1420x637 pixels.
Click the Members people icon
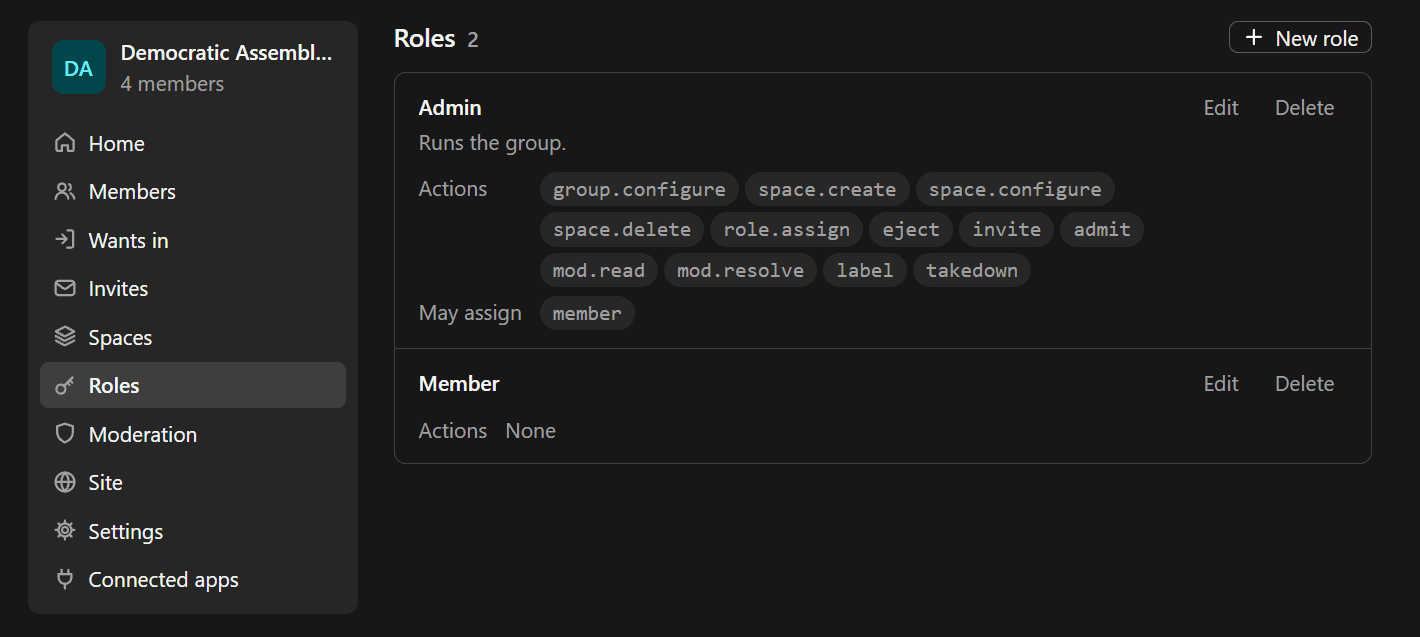65,191
